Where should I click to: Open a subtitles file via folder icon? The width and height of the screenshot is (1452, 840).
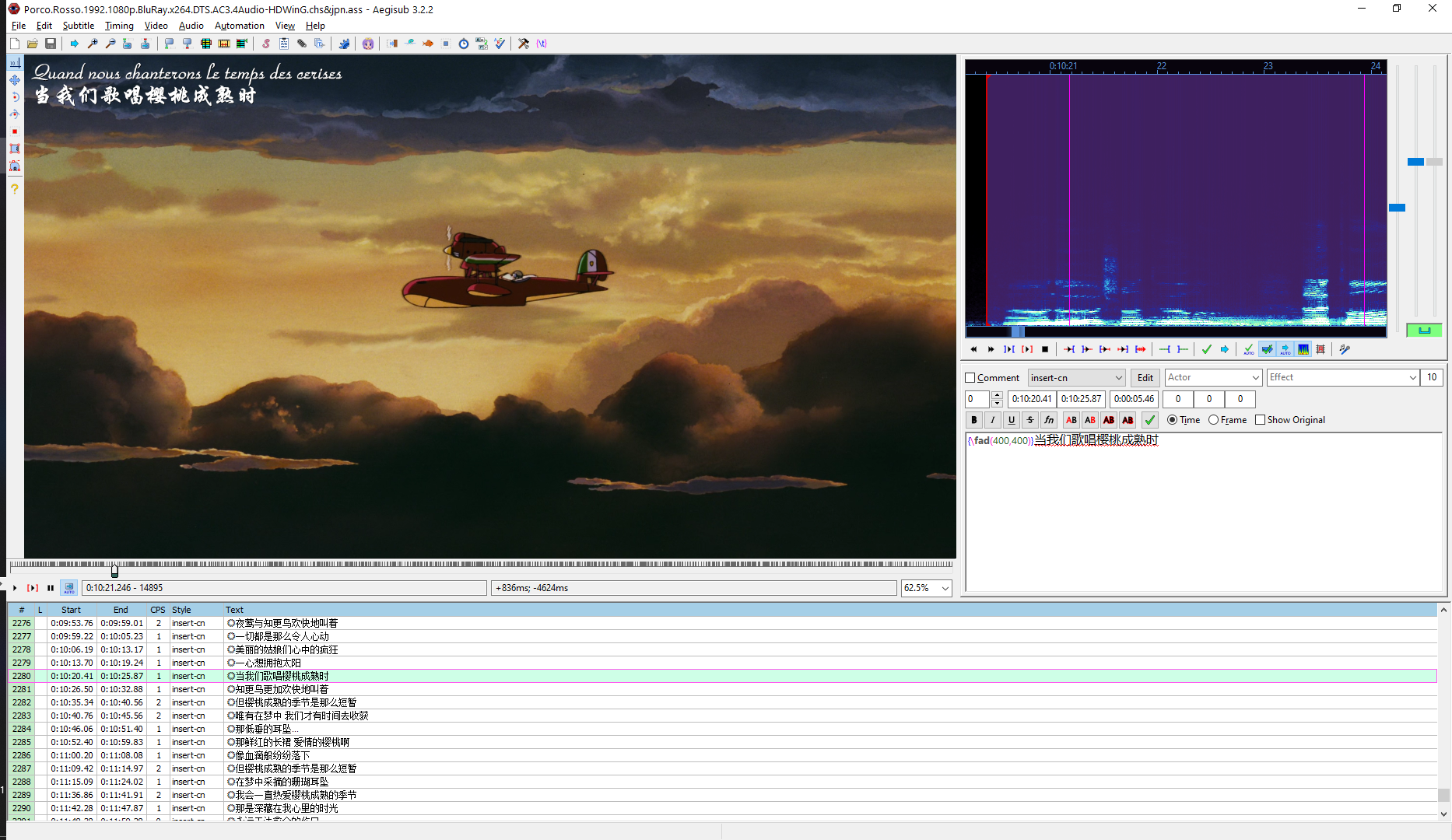(33, 44)
